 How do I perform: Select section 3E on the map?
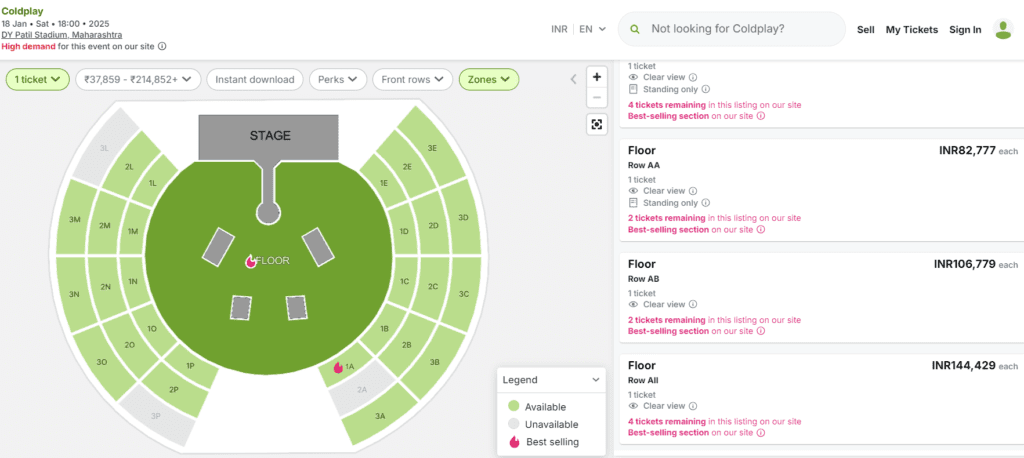[x=432, y=148]
